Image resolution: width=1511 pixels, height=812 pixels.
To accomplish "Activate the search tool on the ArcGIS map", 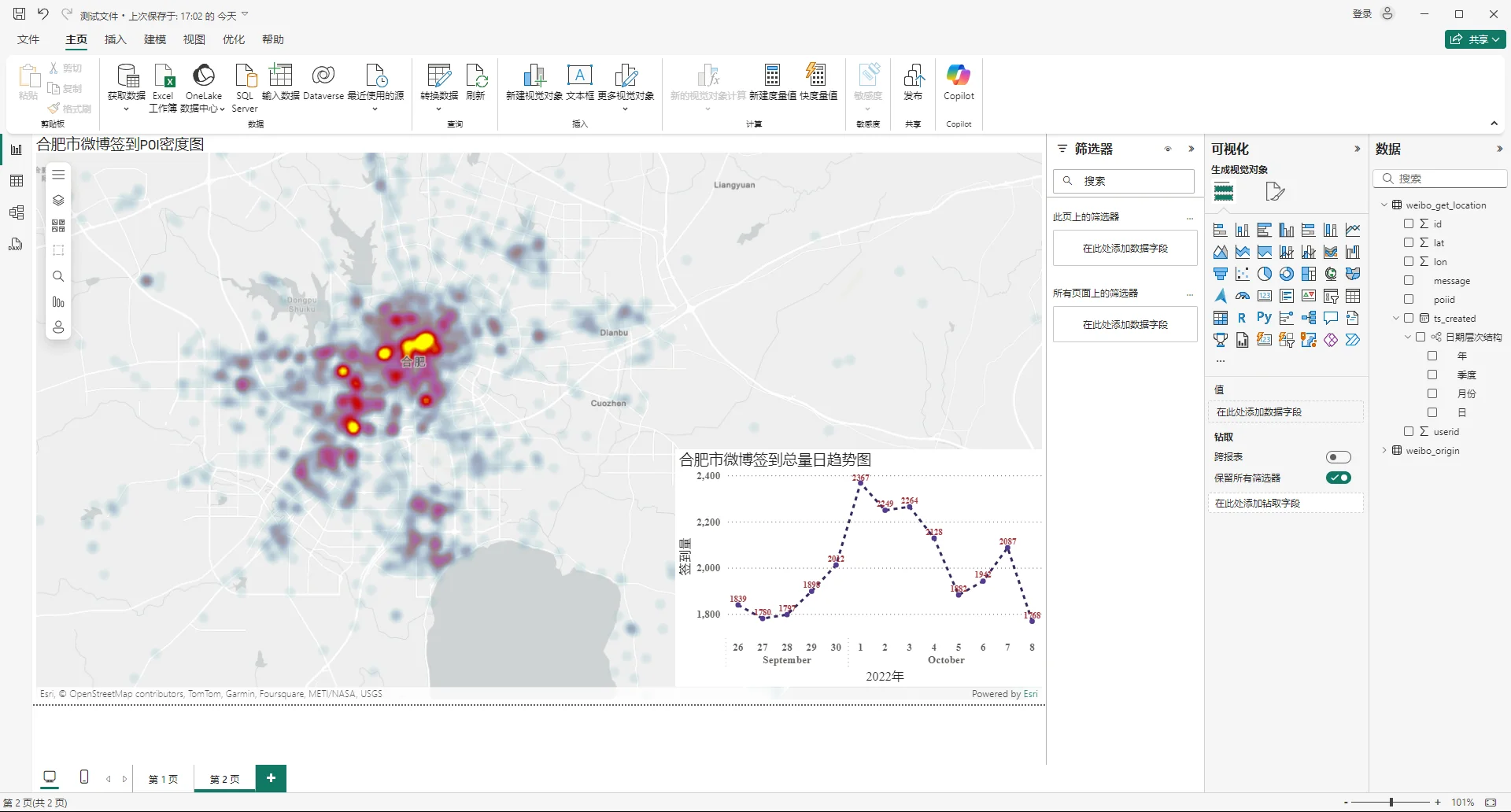I will 57,275.
